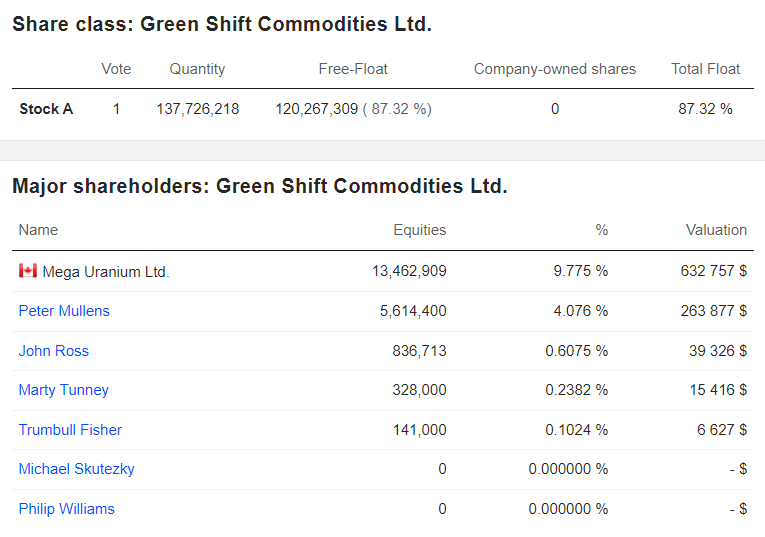
Task: Open Philip Williams profile link
Action: tap(66, 509)
